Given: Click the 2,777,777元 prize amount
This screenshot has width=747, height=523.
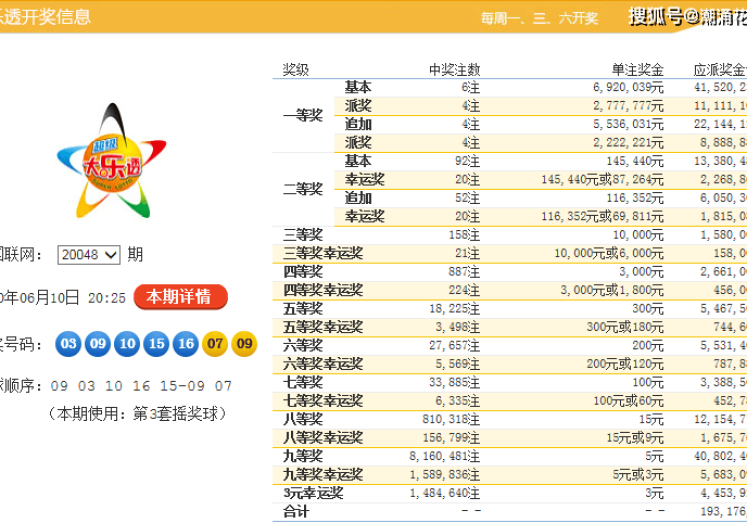Looking at the screenshot, I should pos(628,106).
